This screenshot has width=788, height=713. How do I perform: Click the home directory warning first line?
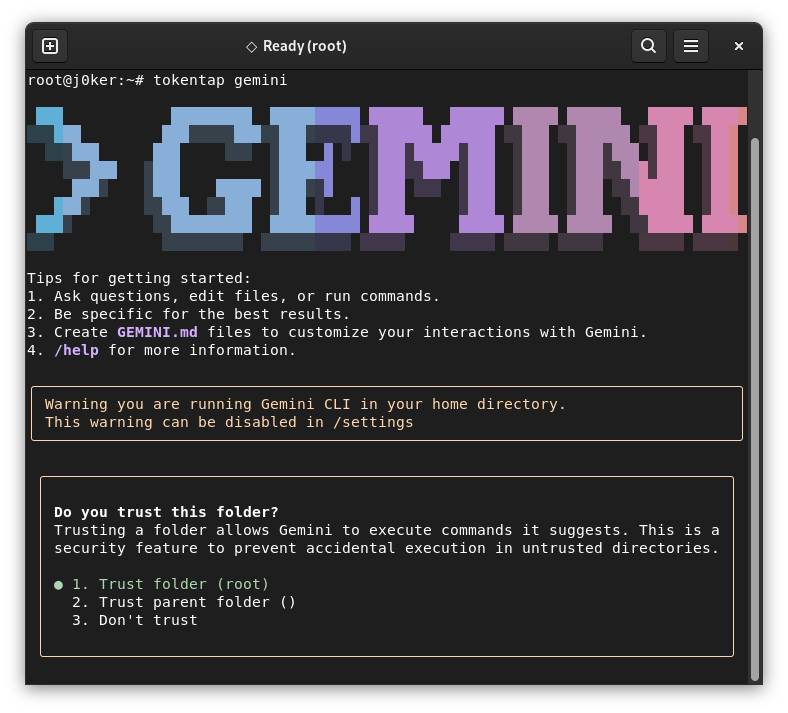(x=305, y=404)
